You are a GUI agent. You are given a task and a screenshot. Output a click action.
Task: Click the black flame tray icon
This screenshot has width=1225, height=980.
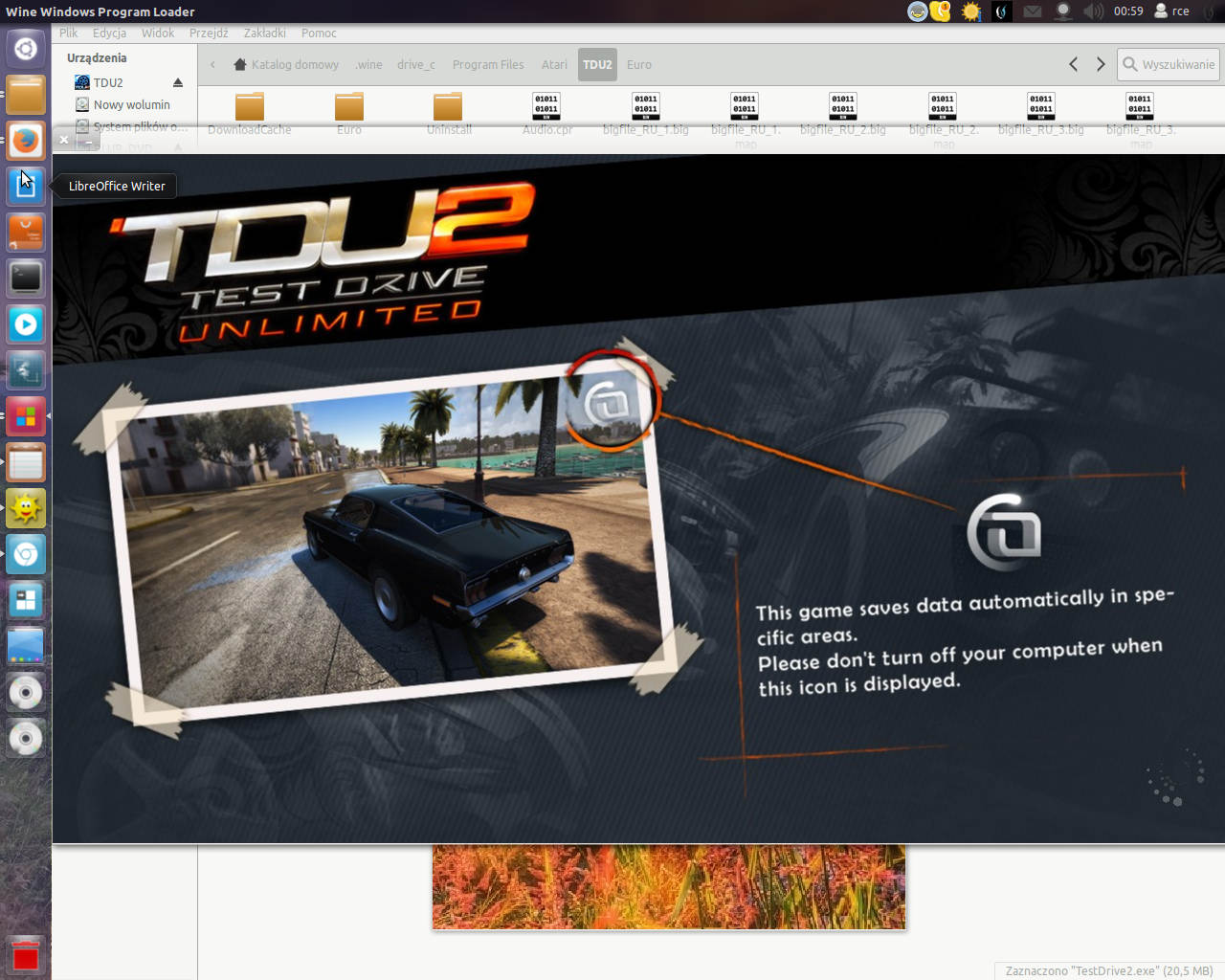point(1001,11)
